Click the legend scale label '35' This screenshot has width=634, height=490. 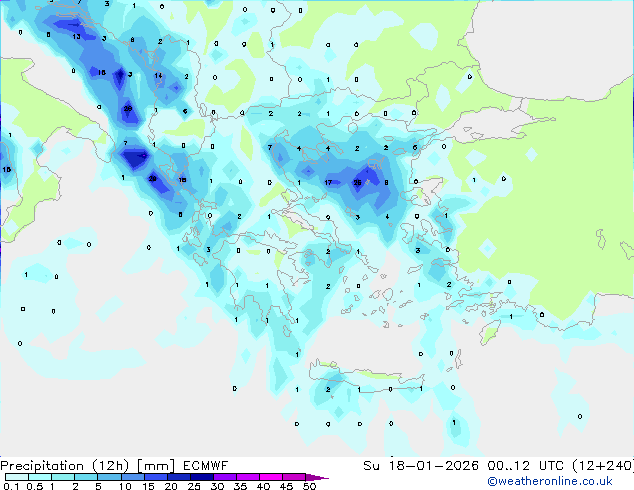pyautogui.click(x=241, y=486)
